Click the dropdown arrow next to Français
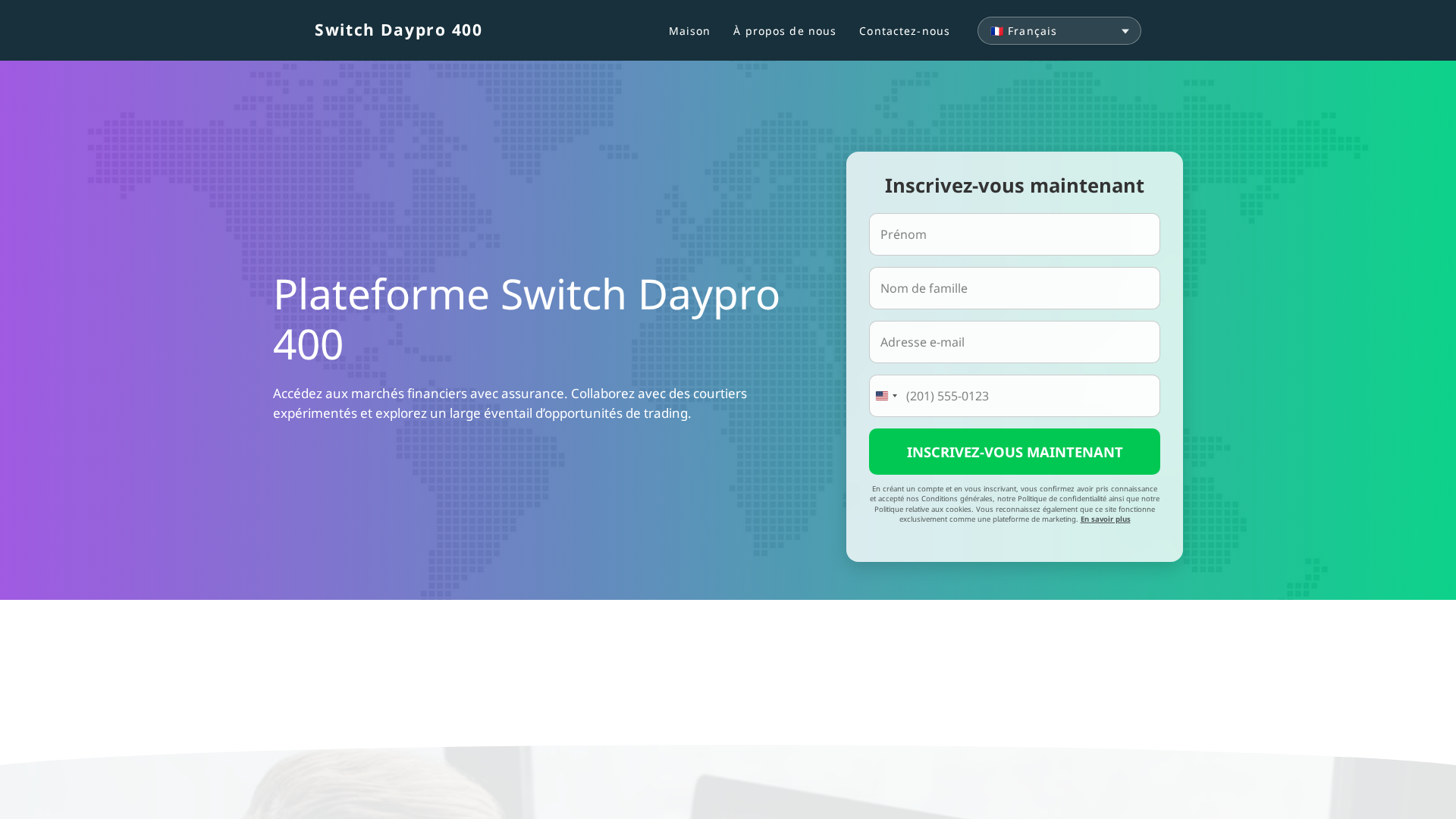Viewport: 1456px width, 819px height. pos(1125,31)
